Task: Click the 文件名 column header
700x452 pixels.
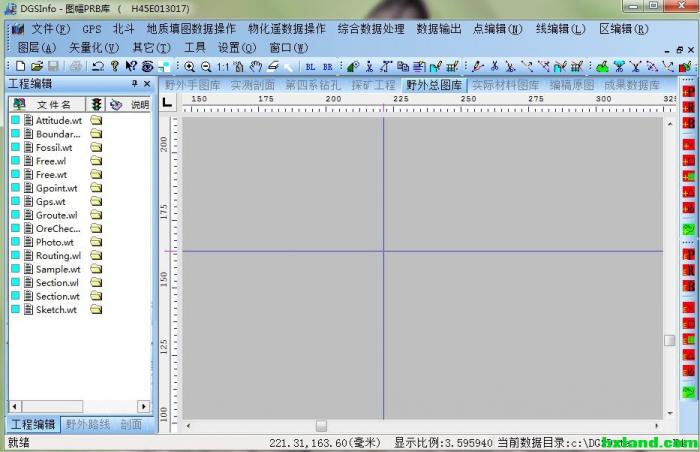Action: coord(53,104)
